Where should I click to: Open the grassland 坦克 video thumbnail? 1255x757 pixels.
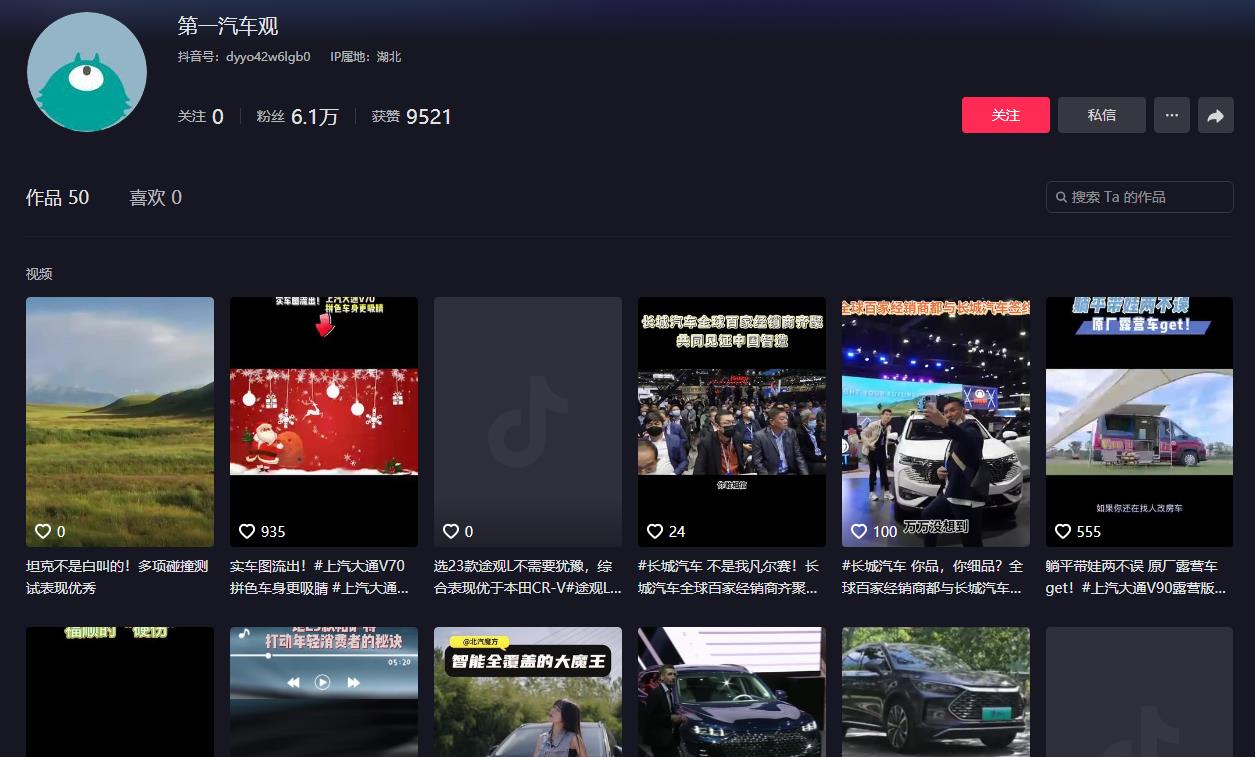tap(120, 422)
